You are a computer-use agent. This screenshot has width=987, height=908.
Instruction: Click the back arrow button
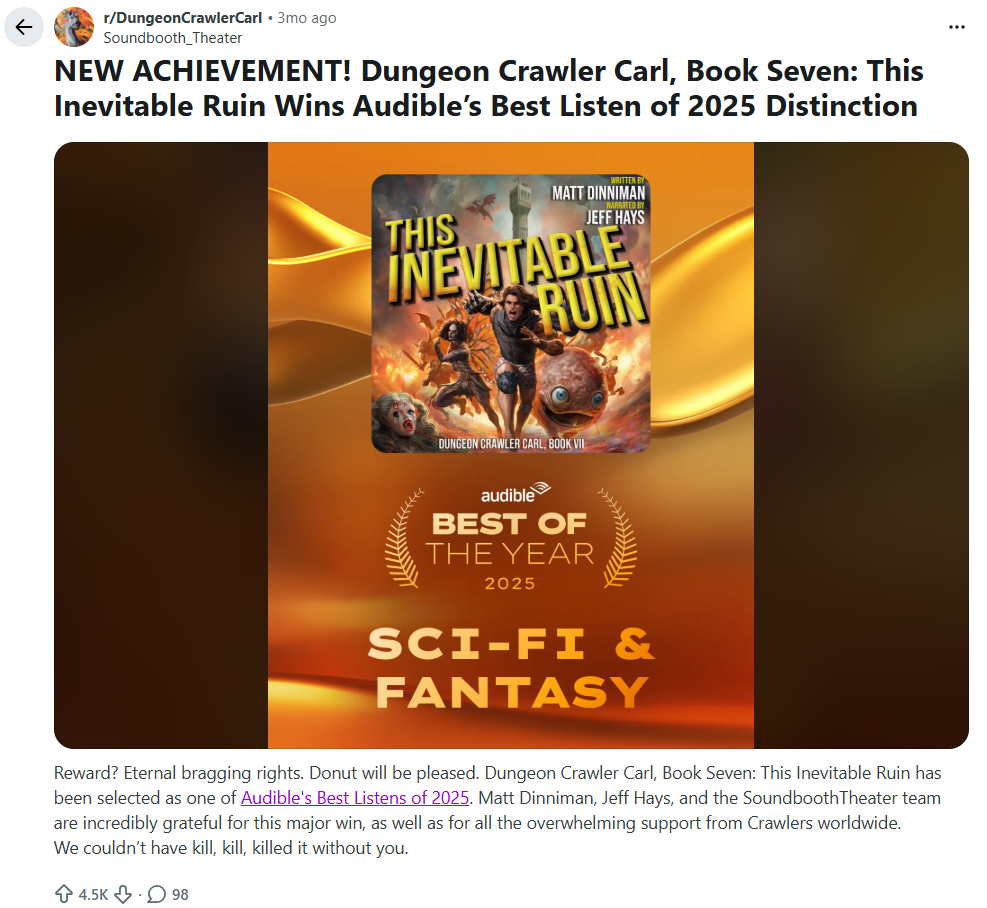[x=24, y=27]
